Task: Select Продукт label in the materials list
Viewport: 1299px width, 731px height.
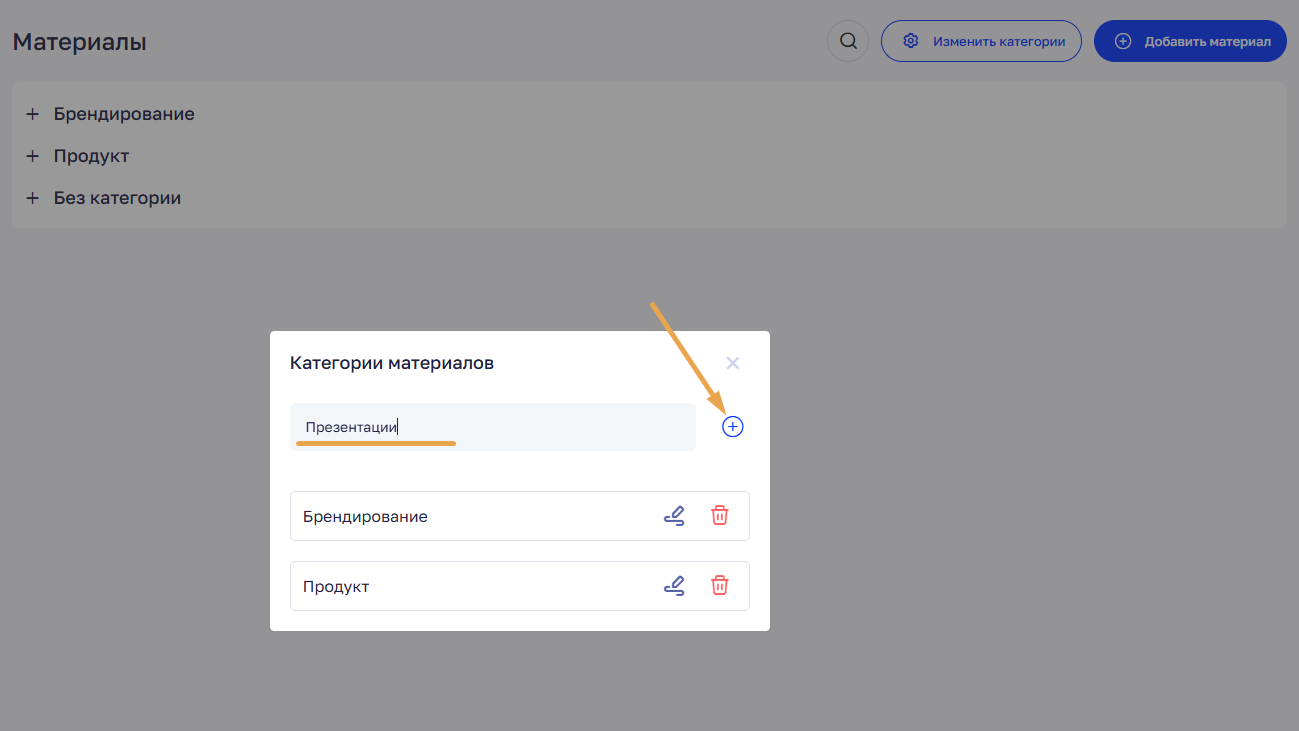Action: pyautogui.click(x=92, y=156)
